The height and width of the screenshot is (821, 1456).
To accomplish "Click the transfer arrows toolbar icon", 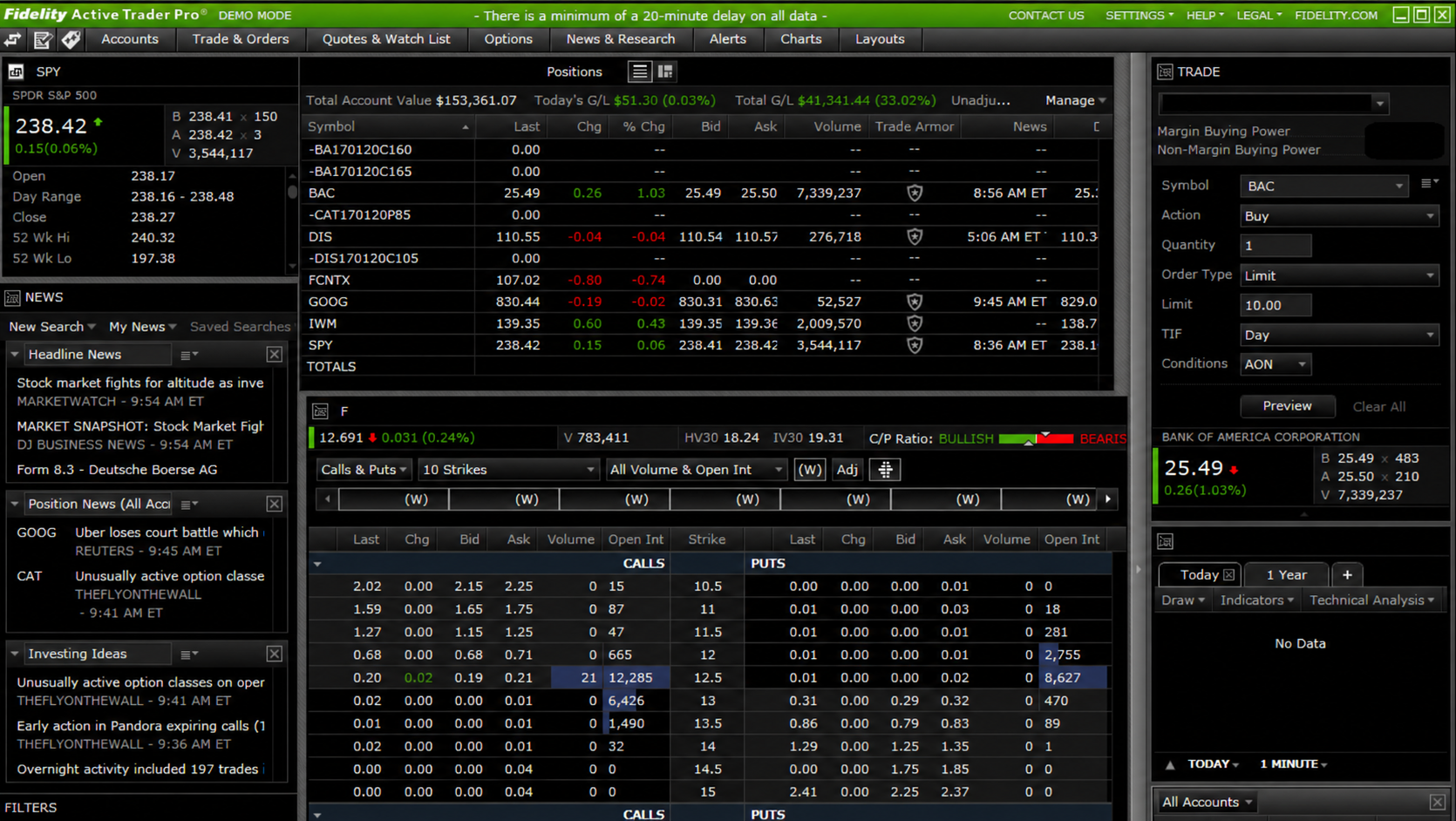I will (13, 39).
